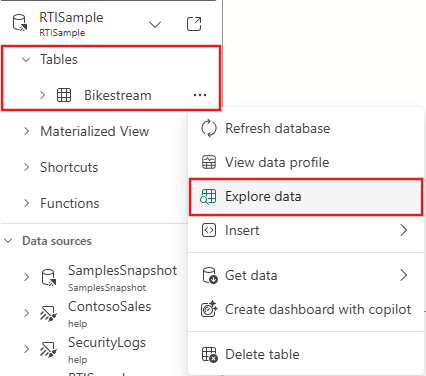Viewport: 426px width, 376px height.
Task: Select the Bikestream table name
Action: pyautogui.click(x=118, y=96)
